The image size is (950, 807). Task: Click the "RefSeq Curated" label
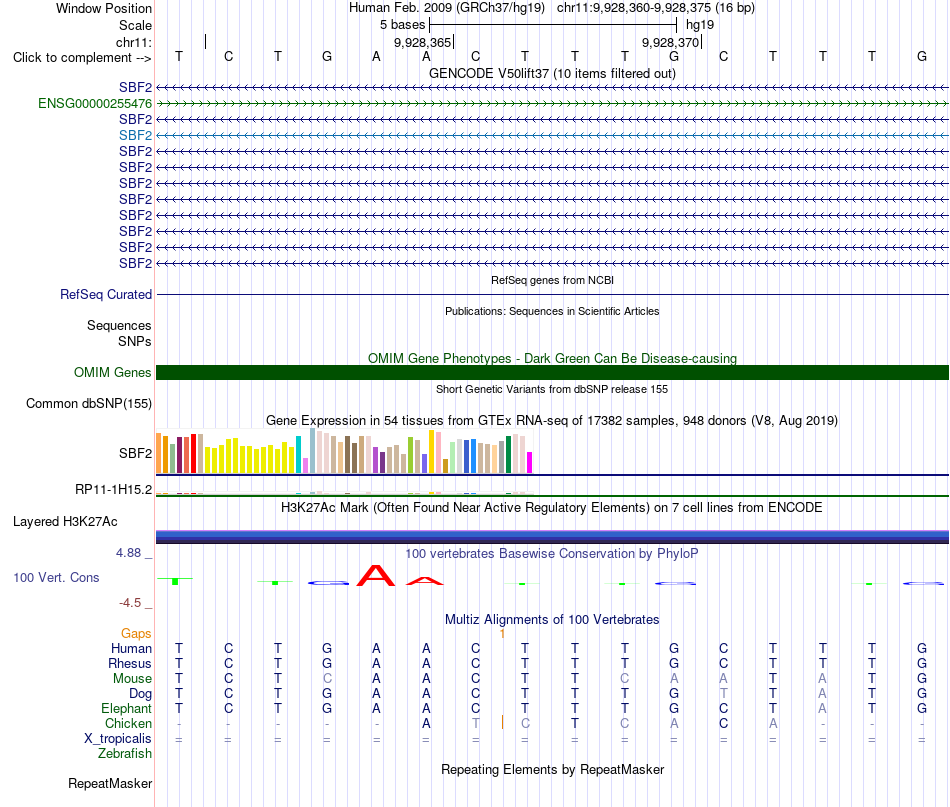click(x=105, y=294)
